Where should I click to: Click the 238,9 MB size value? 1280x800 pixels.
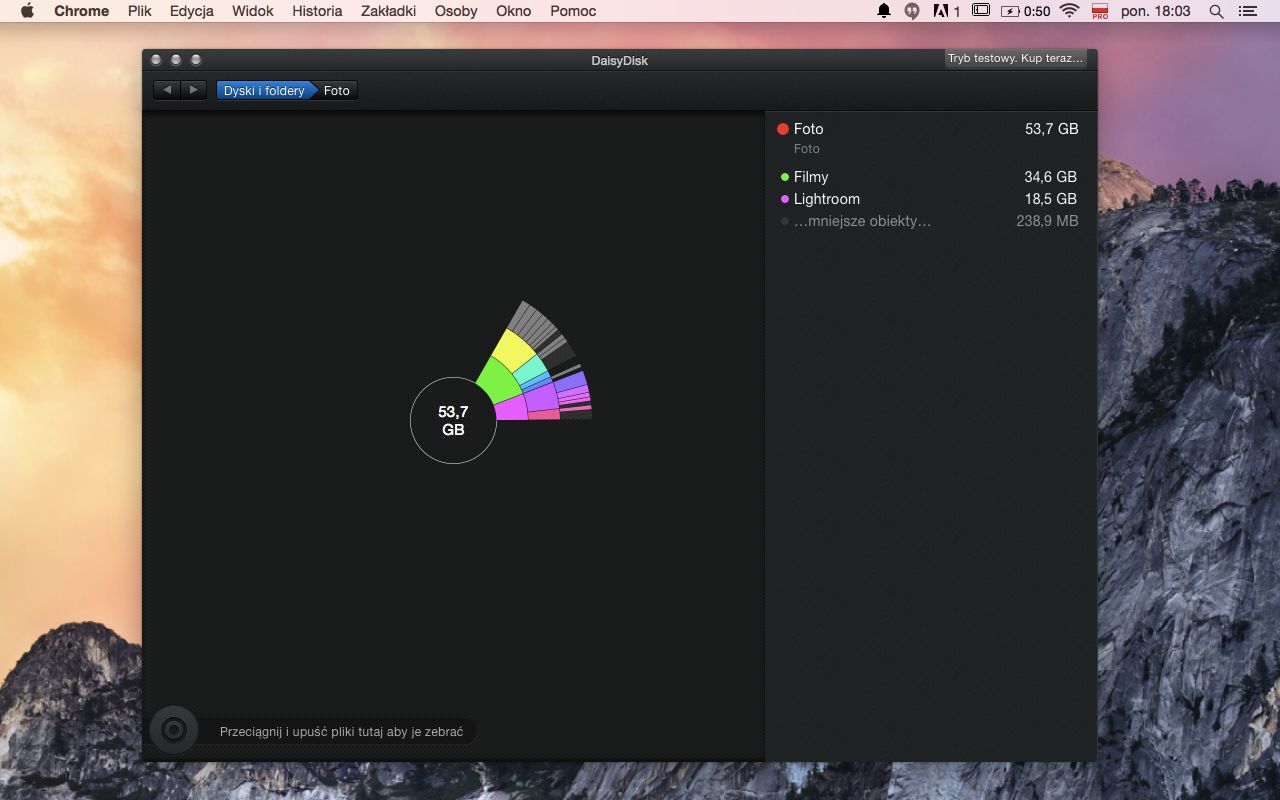[x=1047, y=221]
